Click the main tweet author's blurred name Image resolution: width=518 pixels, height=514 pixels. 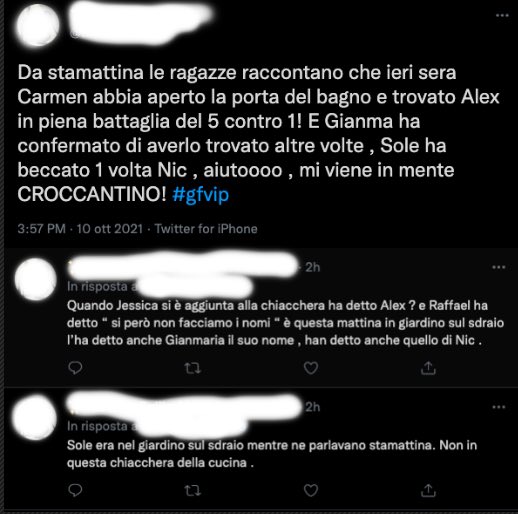tap(140, 23)
